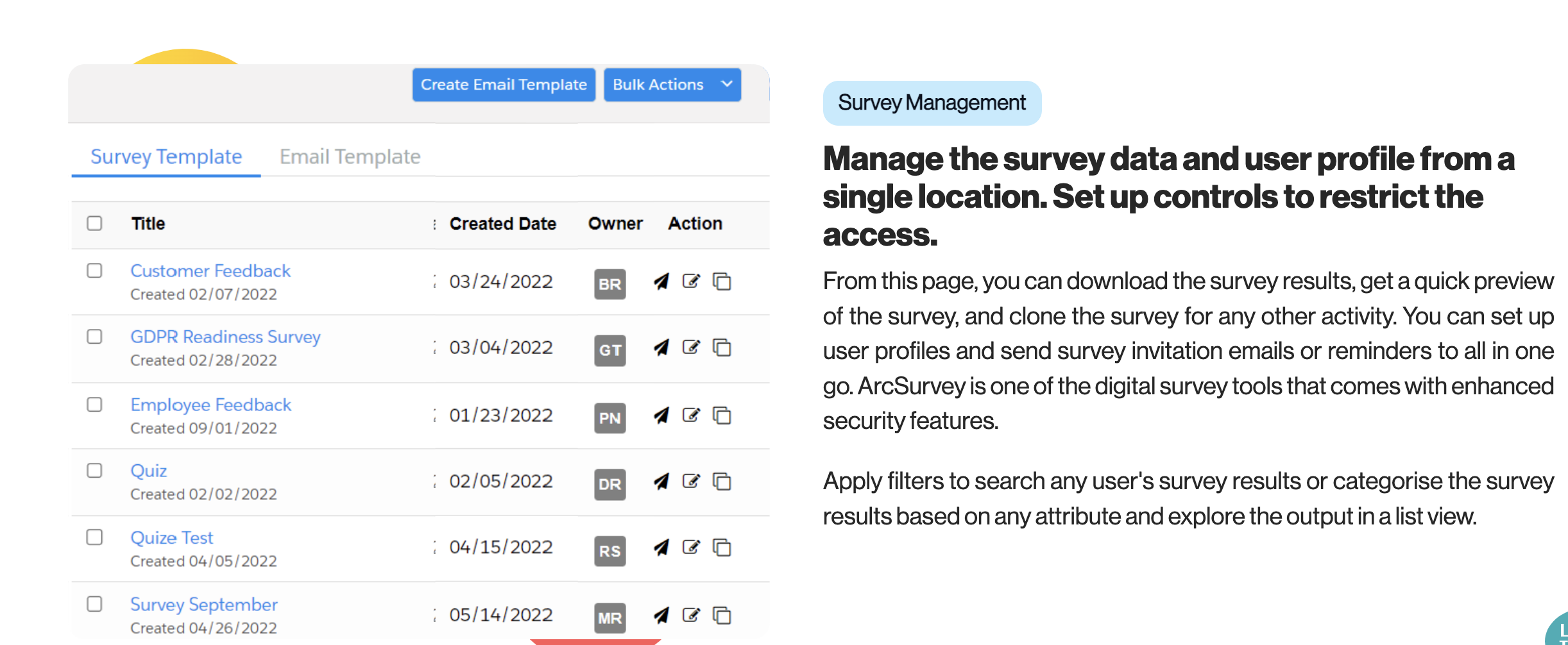Check the Employee Feedback row checkbox
This screenshot has height=645, width=1568.
pyautogui.click(x=94, y=405)
